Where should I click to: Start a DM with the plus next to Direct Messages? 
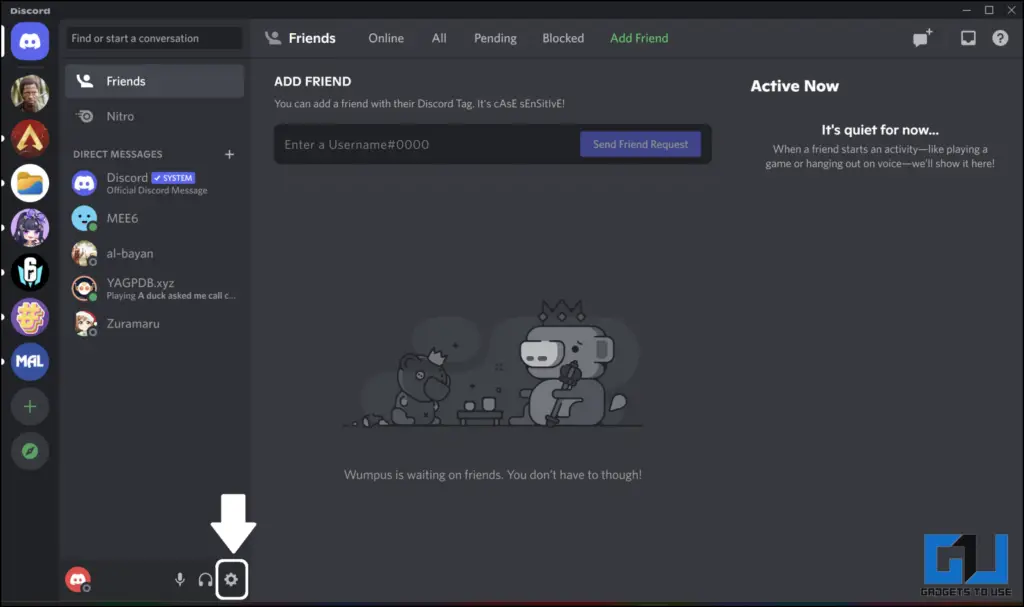click(229, 154)
